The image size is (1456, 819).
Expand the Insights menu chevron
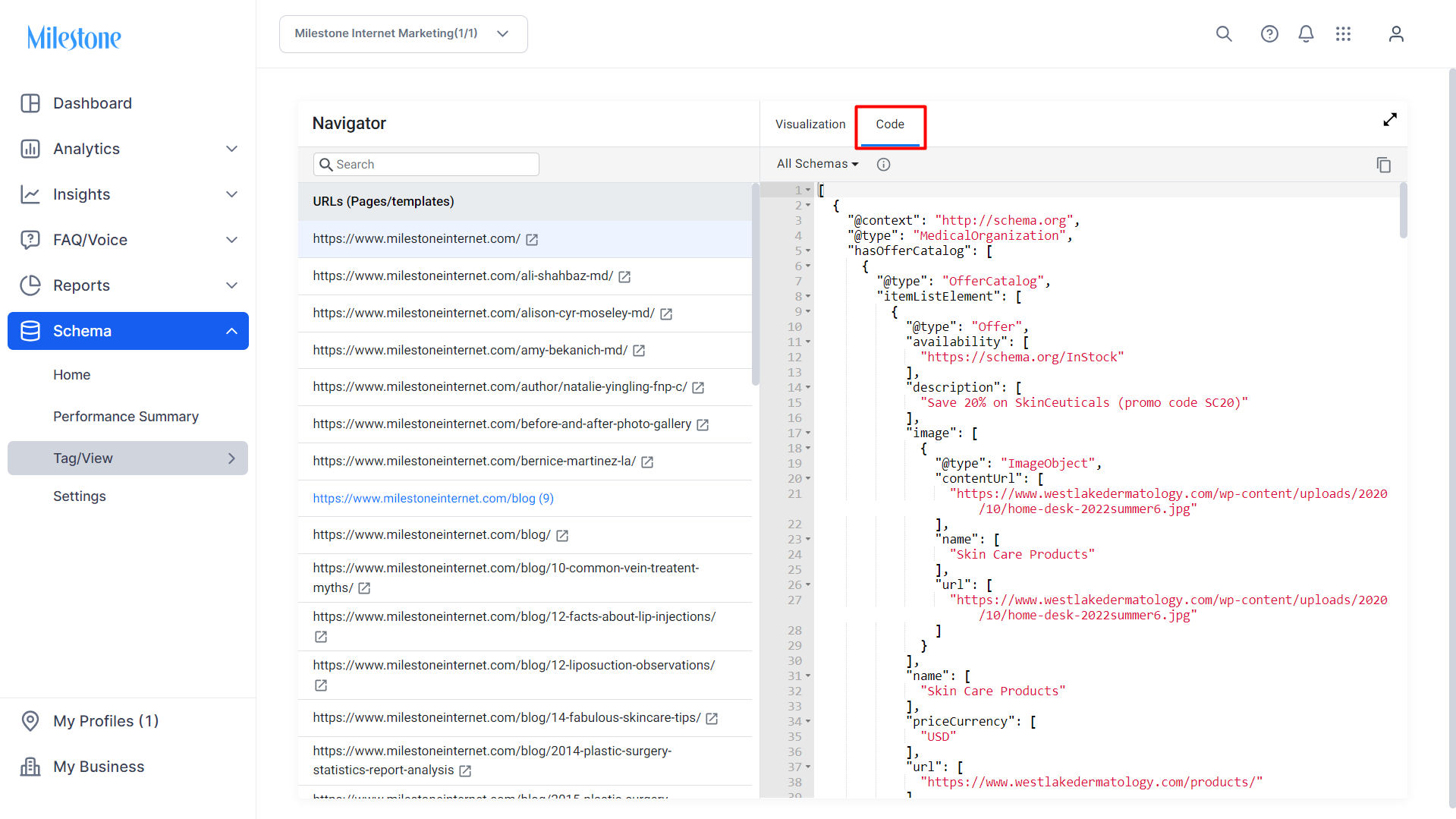coord(232,194)
